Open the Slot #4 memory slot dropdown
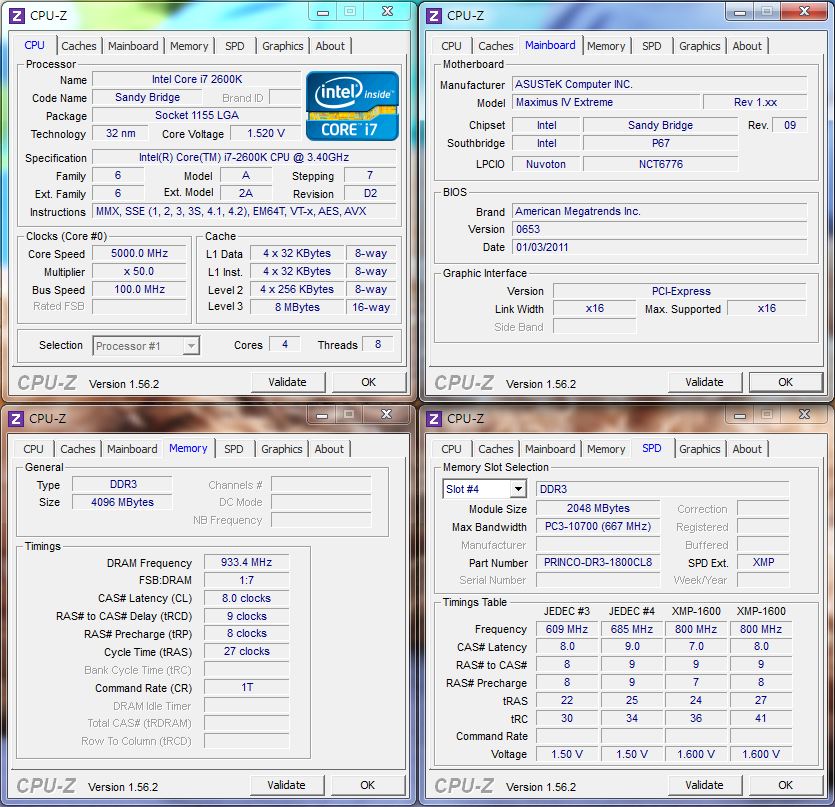This screenshot has height=807, width=835. (x=484, y=489)
